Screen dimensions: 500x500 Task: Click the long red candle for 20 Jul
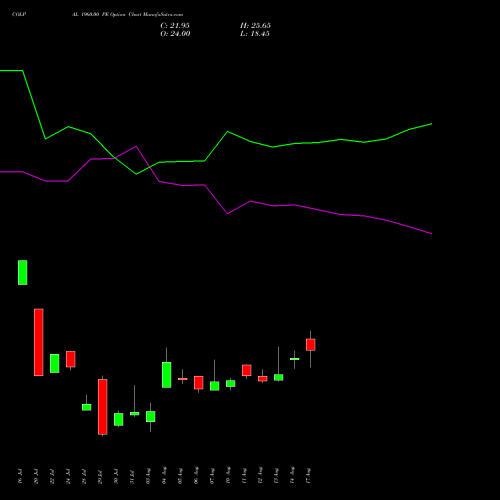(x=39, y=342)
